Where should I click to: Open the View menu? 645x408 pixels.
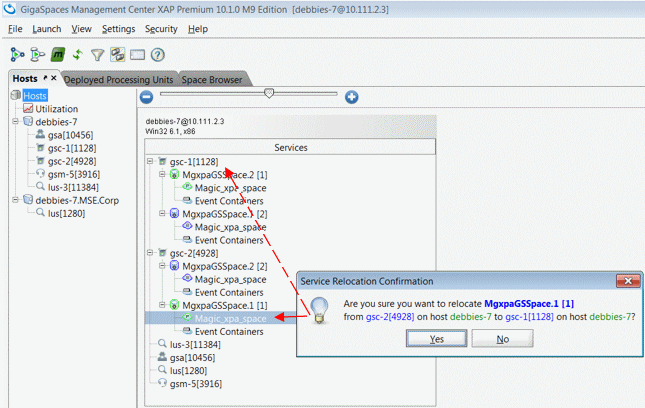point(81,29)
